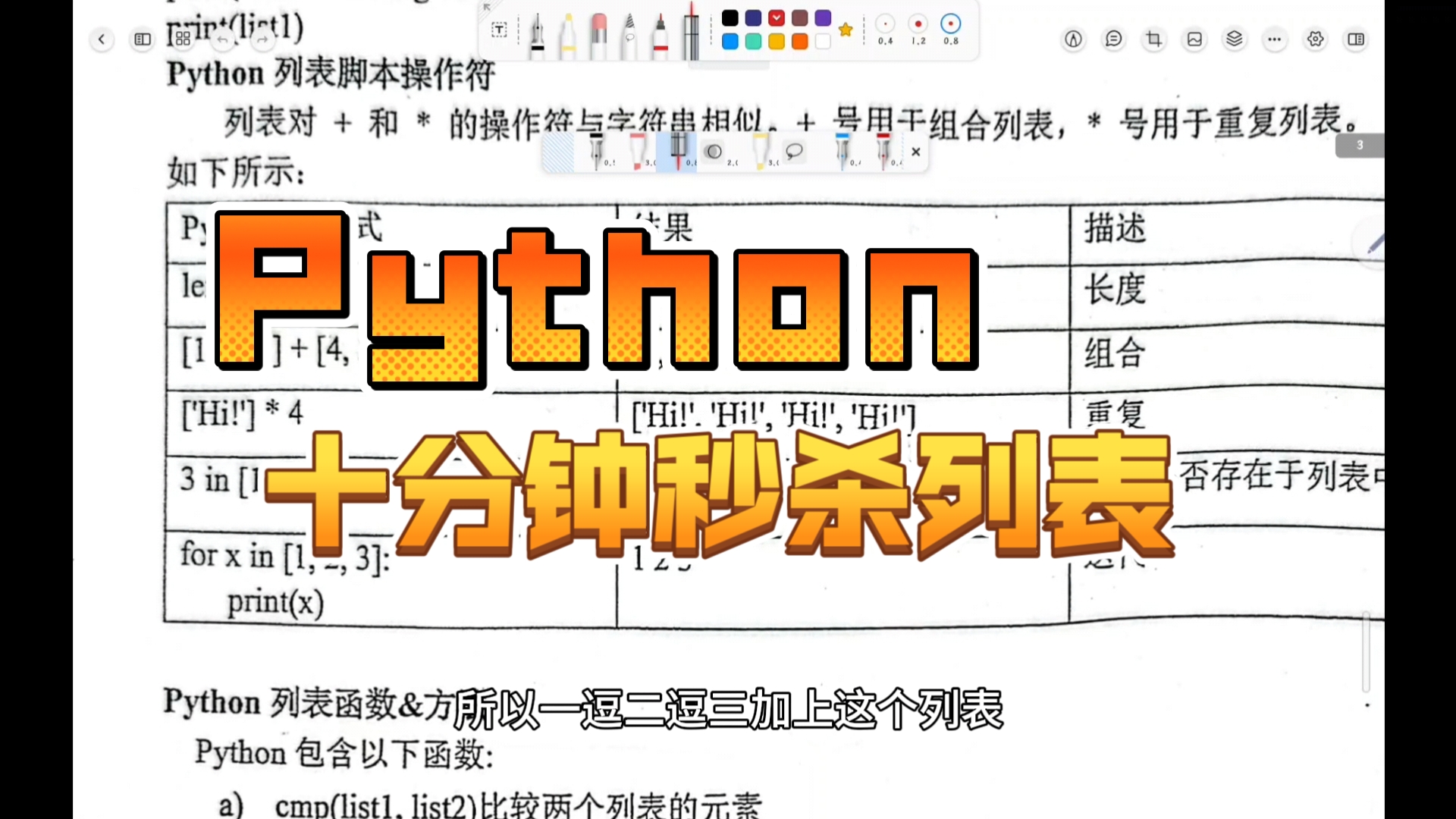Select the active ruler-pen tool in top toolbar
The width and height of the screenshot is (1456, 819).
point(691,32)
